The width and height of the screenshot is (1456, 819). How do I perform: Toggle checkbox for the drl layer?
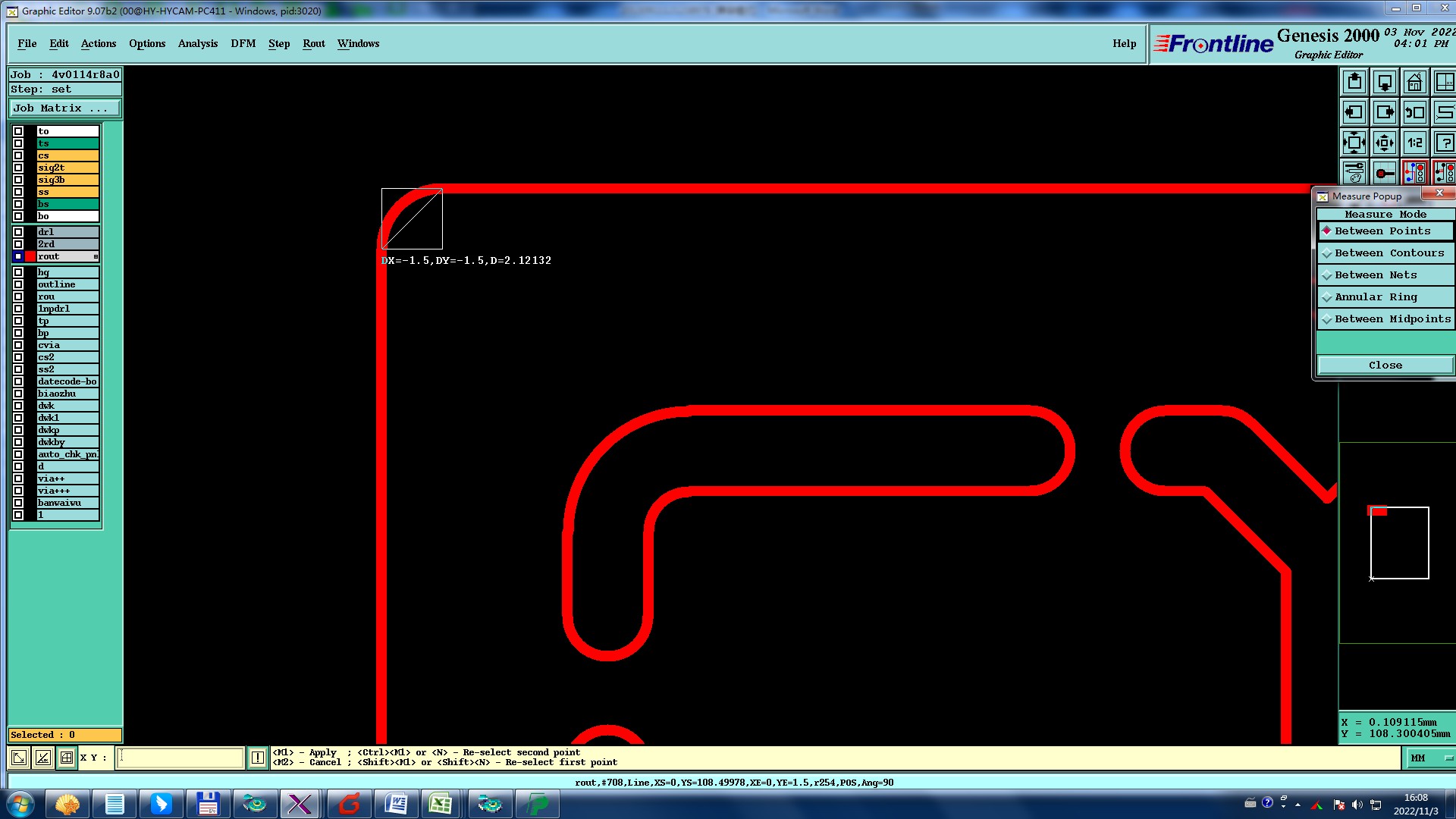click(x=18, y=232)
